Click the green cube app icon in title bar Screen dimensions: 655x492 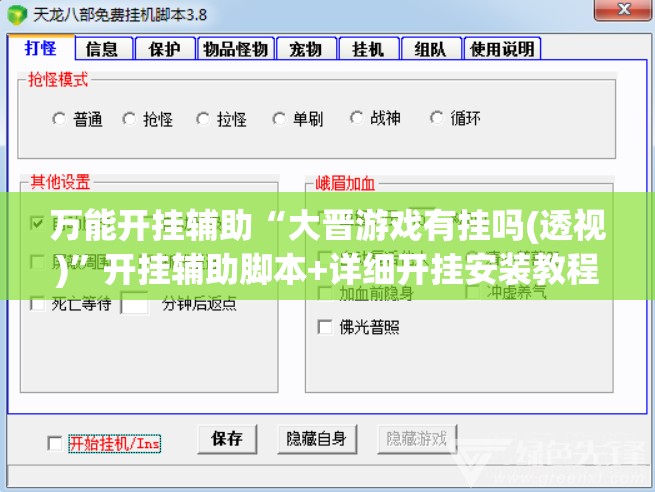[x=17, y=15]
